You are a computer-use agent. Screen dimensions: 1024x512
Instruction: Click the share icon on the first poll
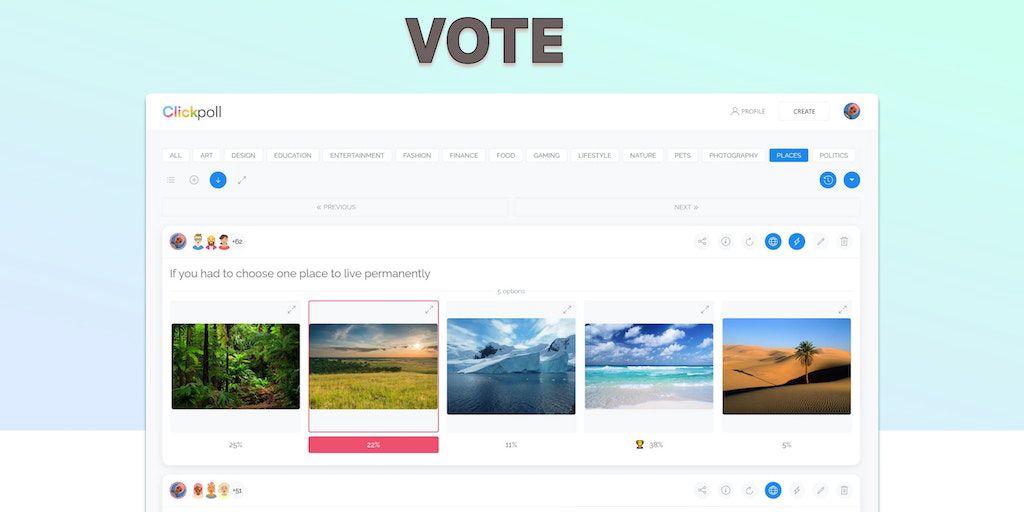702,242
